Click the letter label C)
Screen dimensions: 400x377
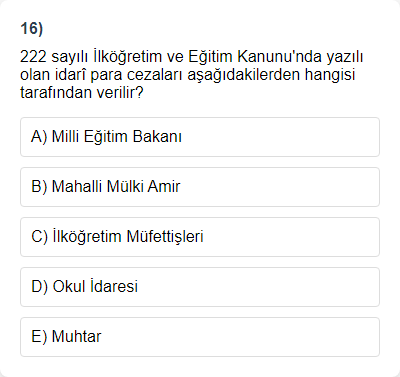pos(40,237)
